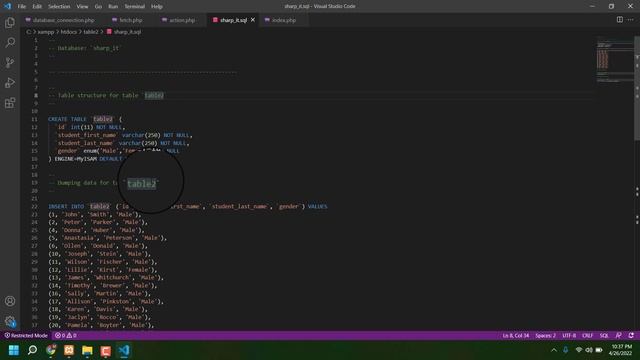Open the Manage gear icon

[x=10, y=321]
